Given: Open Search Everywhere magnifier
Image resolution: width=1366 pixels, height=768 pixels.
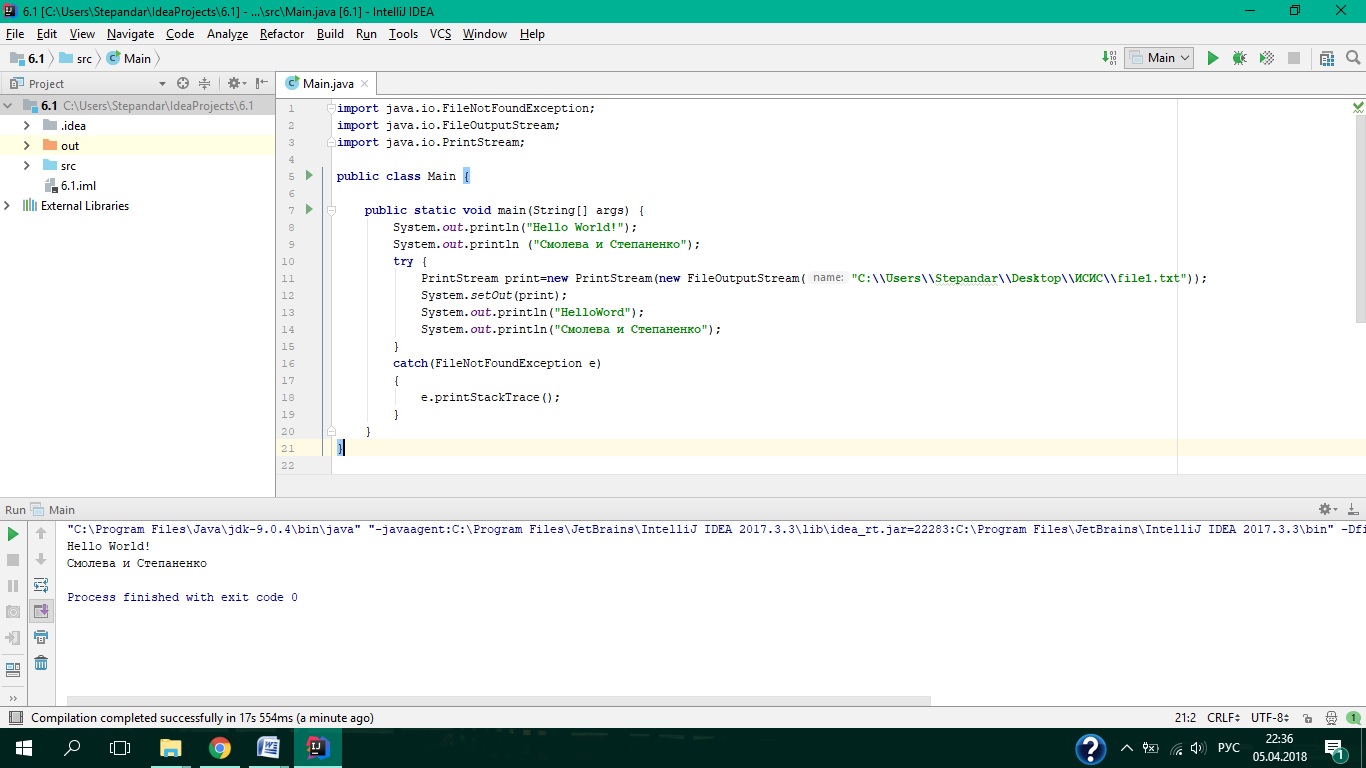Looking at the screenshot, I should pyautogui.click(x=1351, y=58).
